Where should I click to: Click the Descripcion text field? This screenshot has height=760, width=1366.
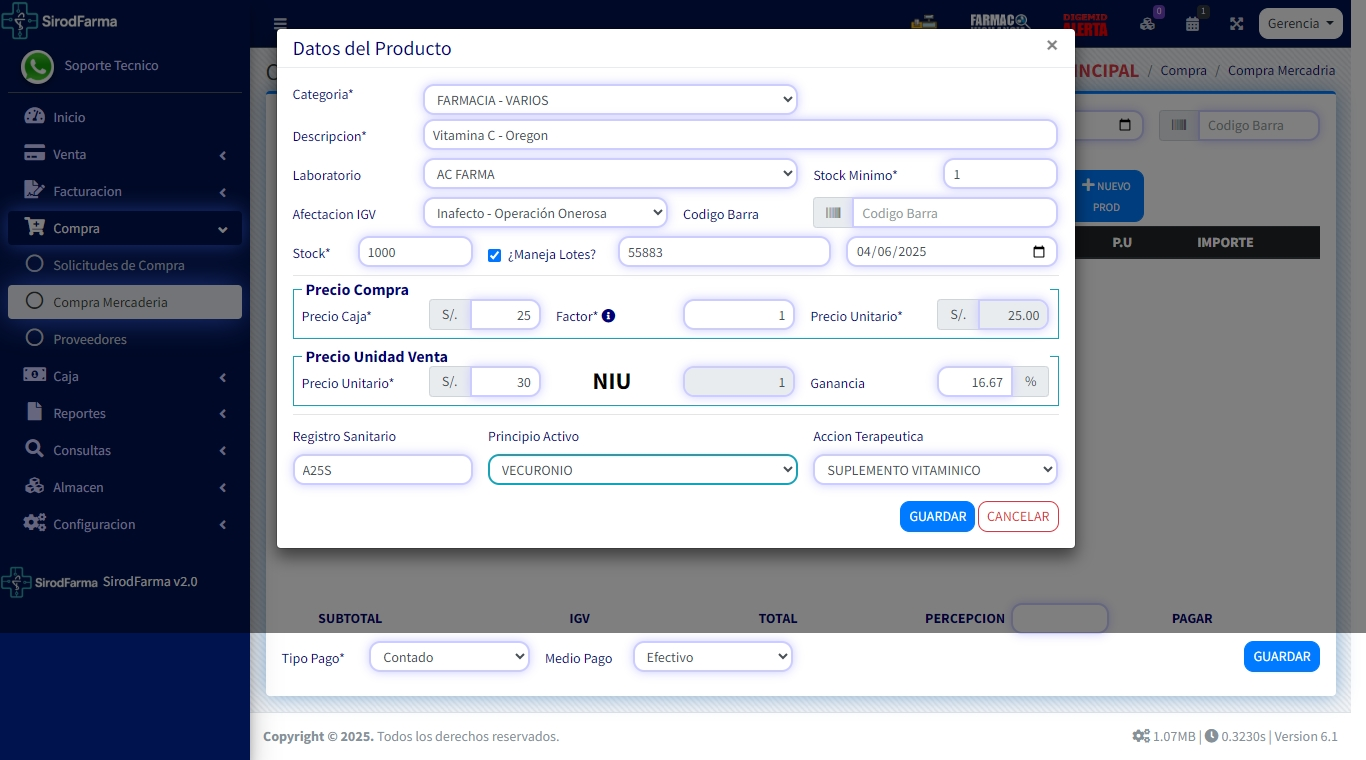[x=740, y=135]
